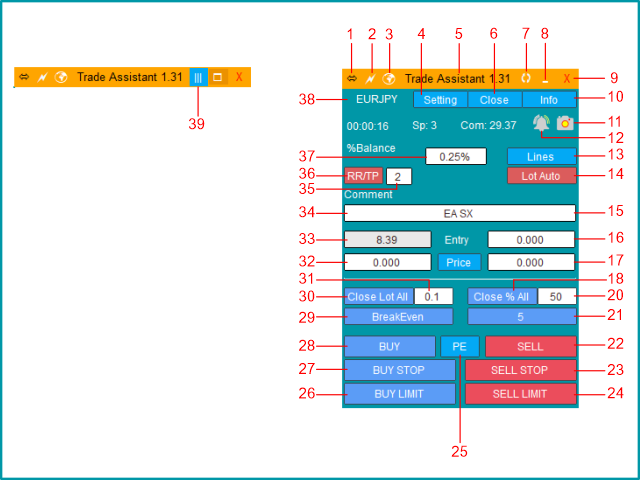Switch to the Info tab

[549, 100]
